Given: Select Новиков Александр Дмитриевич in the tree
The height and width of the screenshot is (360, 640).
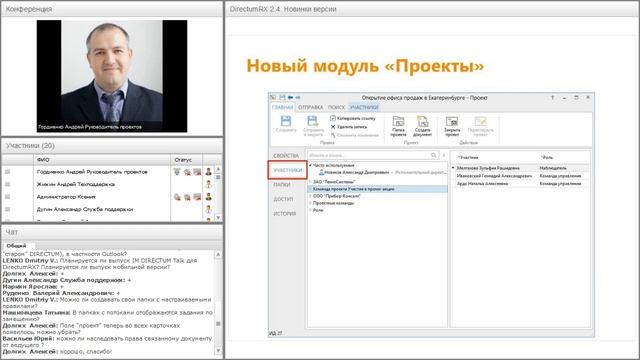Looking at the screenshot, I should 357,173.
